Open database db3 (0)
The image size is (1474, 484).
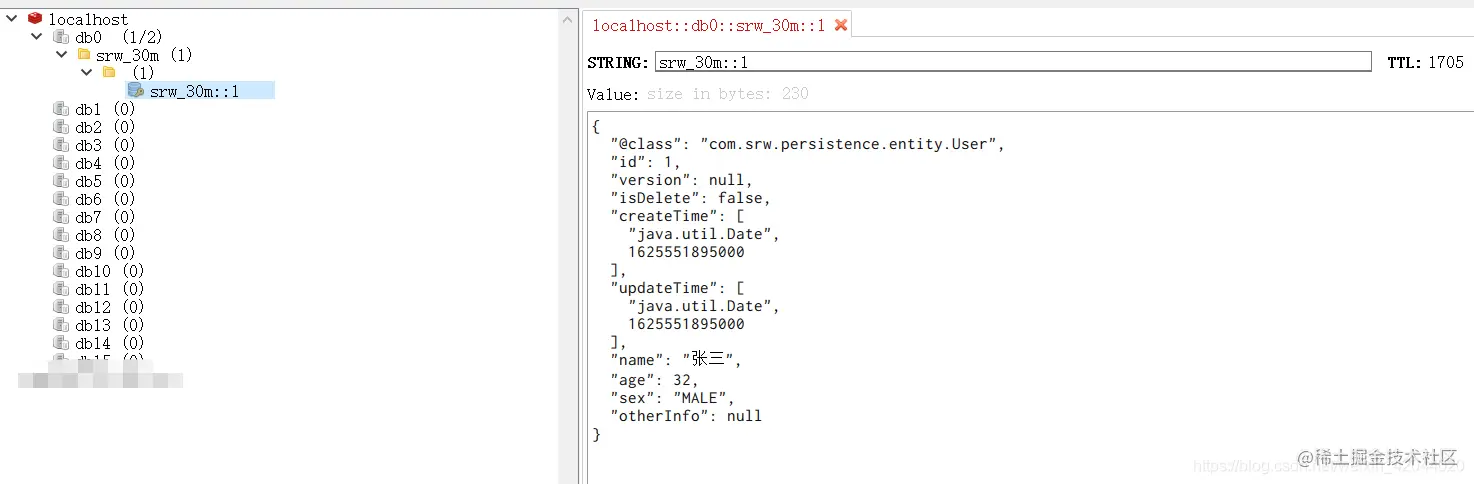105,145
